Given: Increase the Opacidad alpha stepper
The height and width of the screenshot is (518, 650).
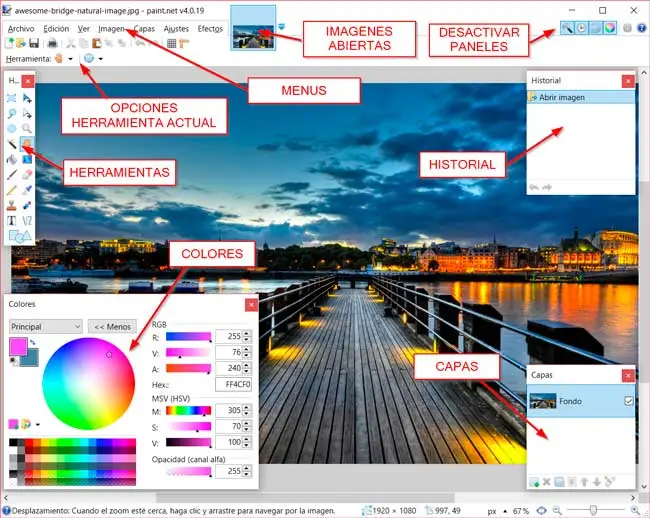Looking at the screenshot, I should (247, 468).
